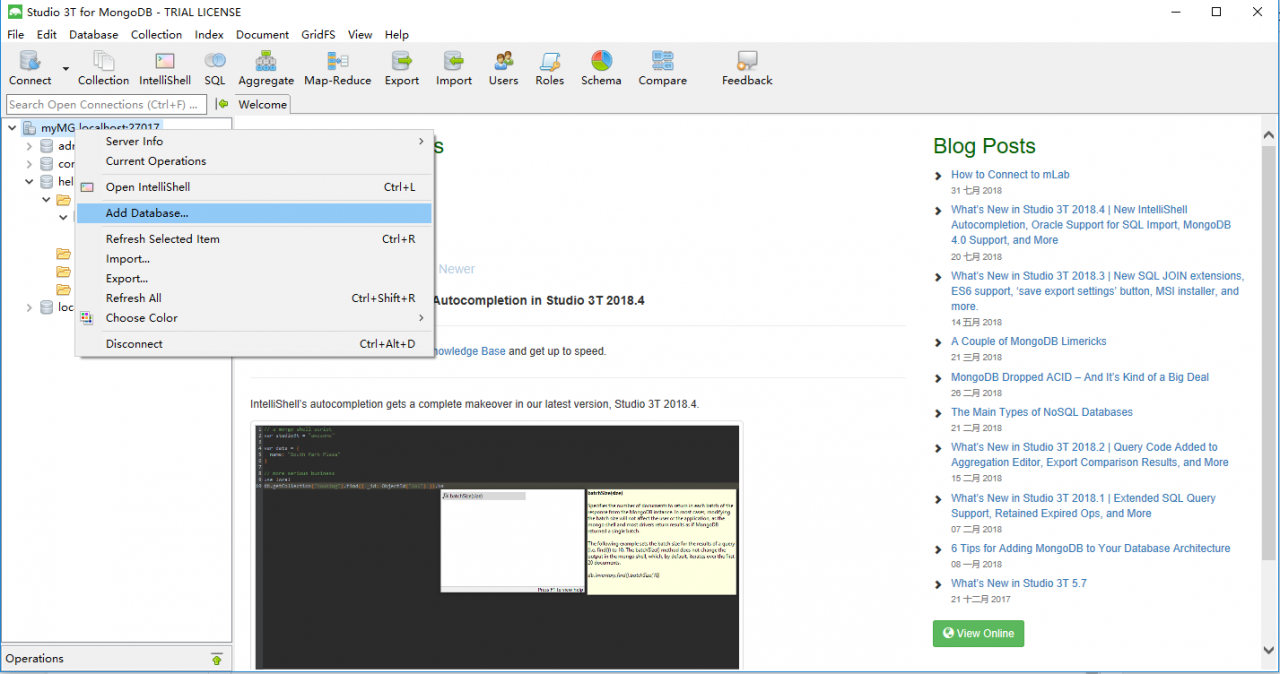Open the Schema analyzer icon

pos(601,68)
